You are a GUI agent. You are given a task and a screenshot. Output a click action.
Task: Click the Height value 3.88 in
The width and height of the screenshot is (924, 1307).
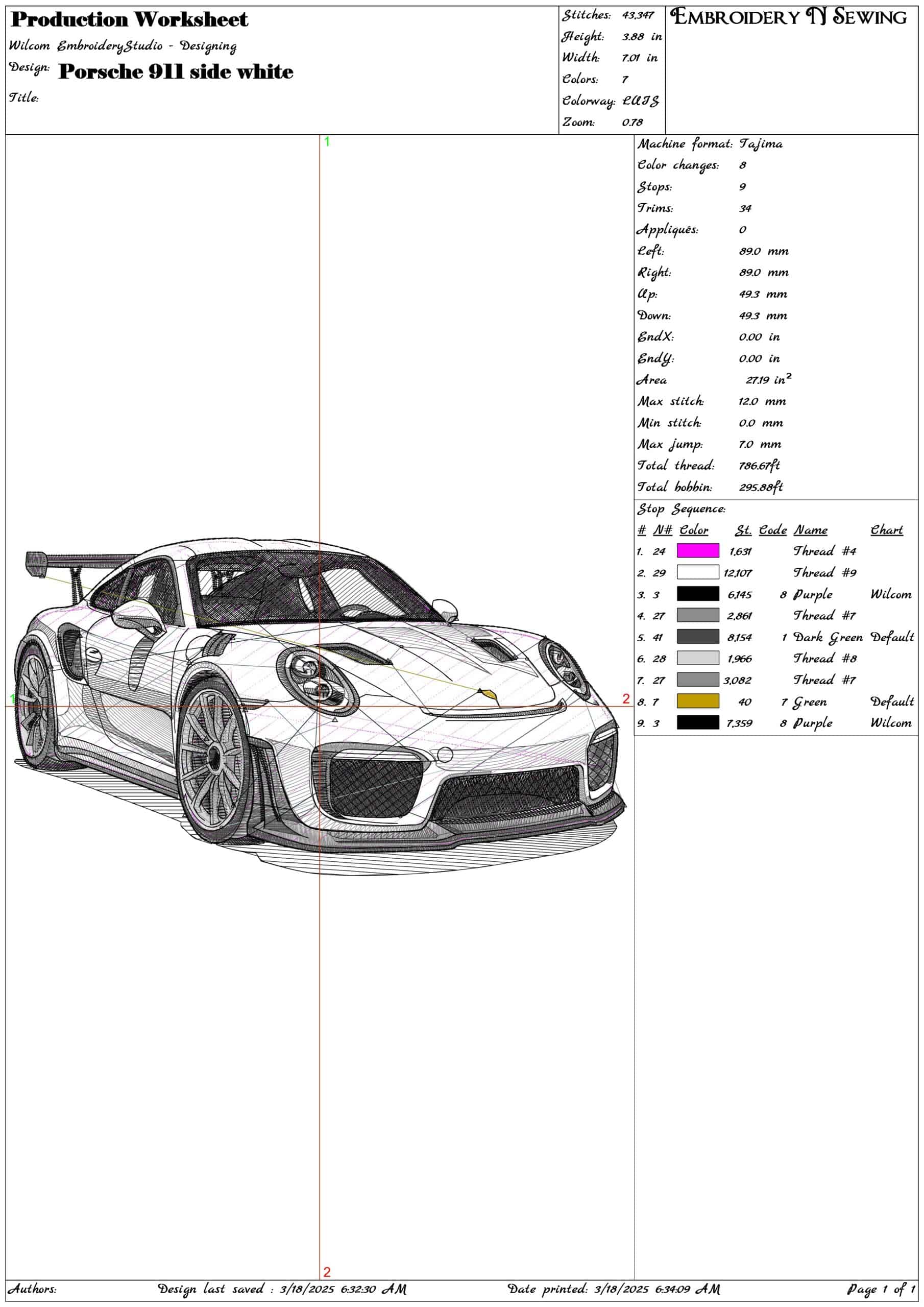coord(642,36)
